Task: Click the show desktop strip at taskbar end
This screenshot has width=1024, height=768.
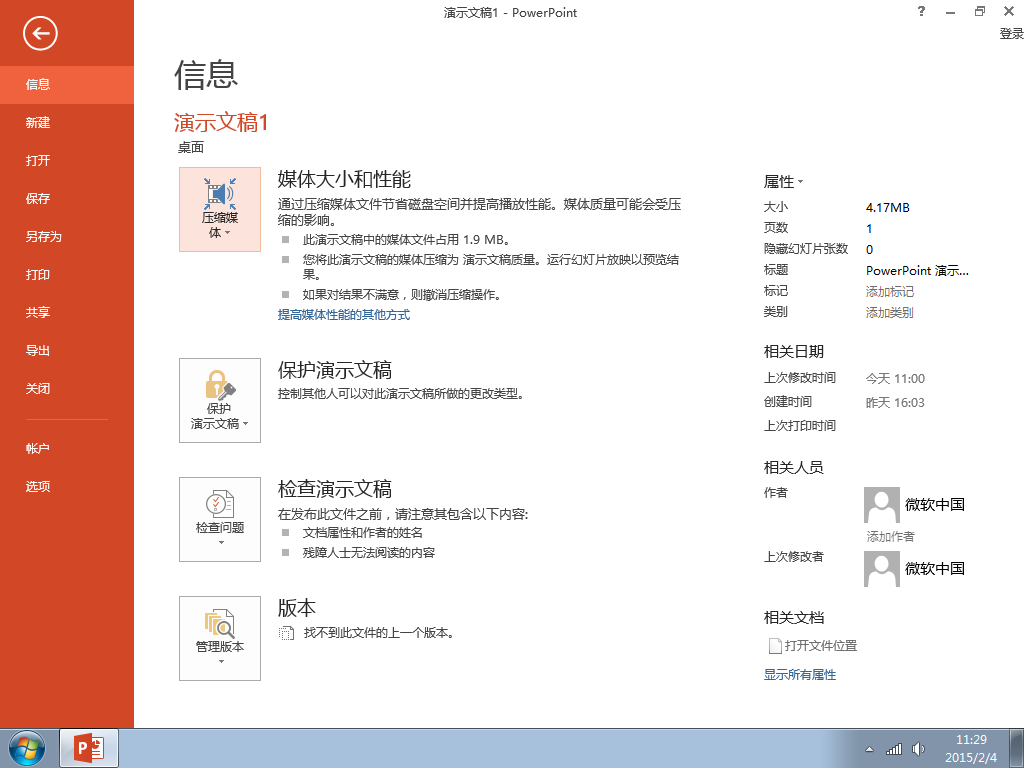Action: tap(1017, 748)
